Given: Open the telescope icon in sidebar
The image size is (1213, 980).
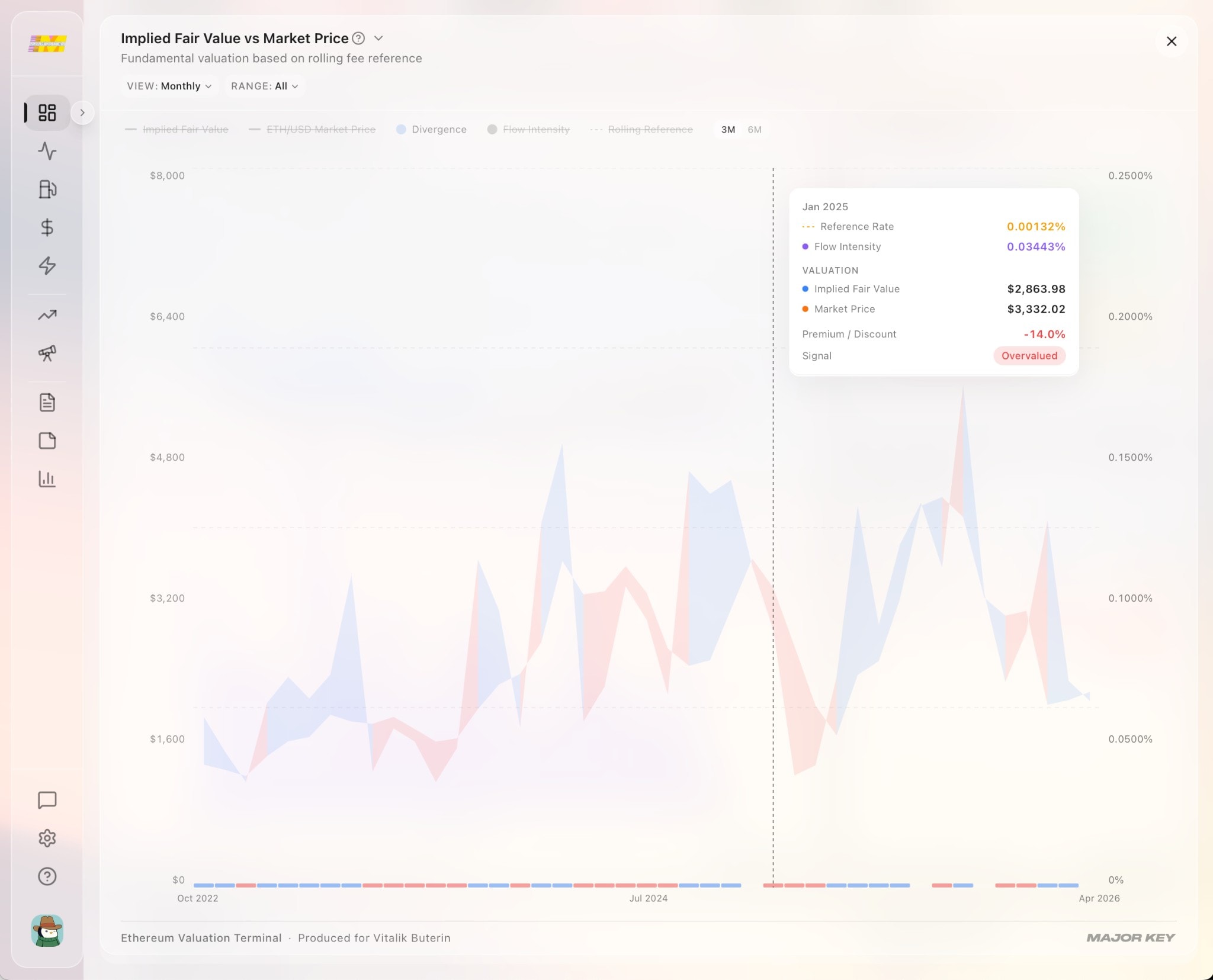Looking at the screenshot, I should click(x=47, y=353).
